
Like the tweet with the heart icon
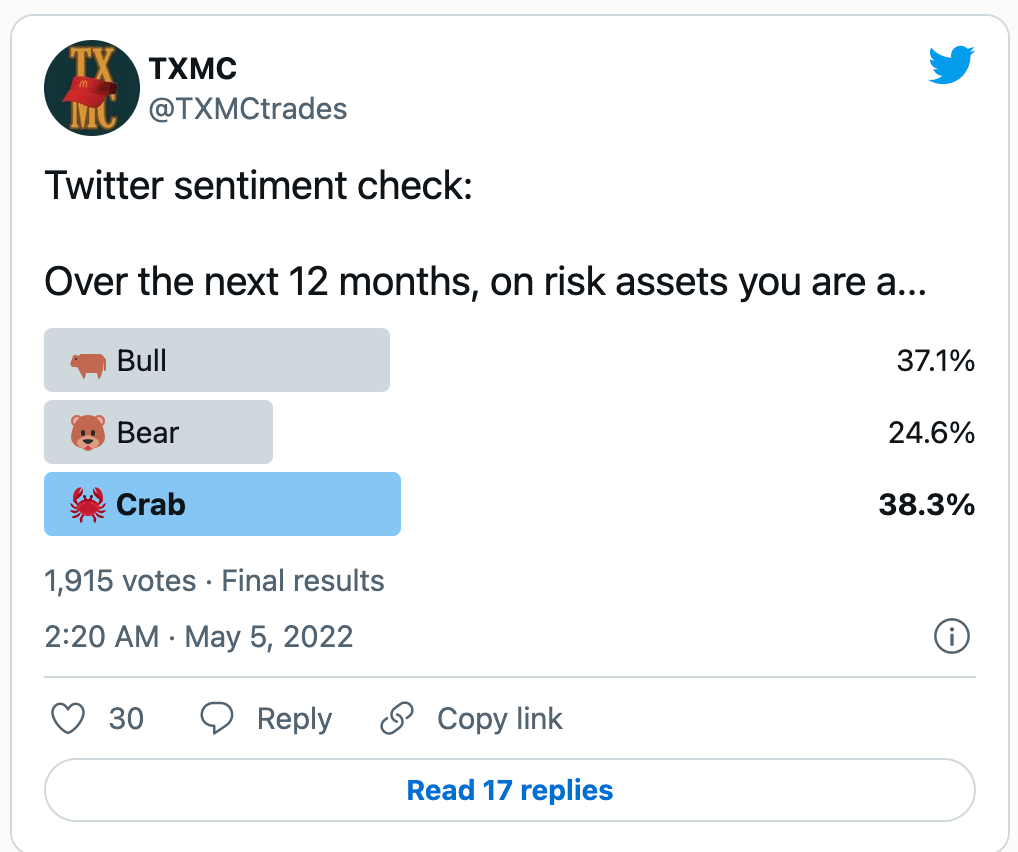(67, 718)
